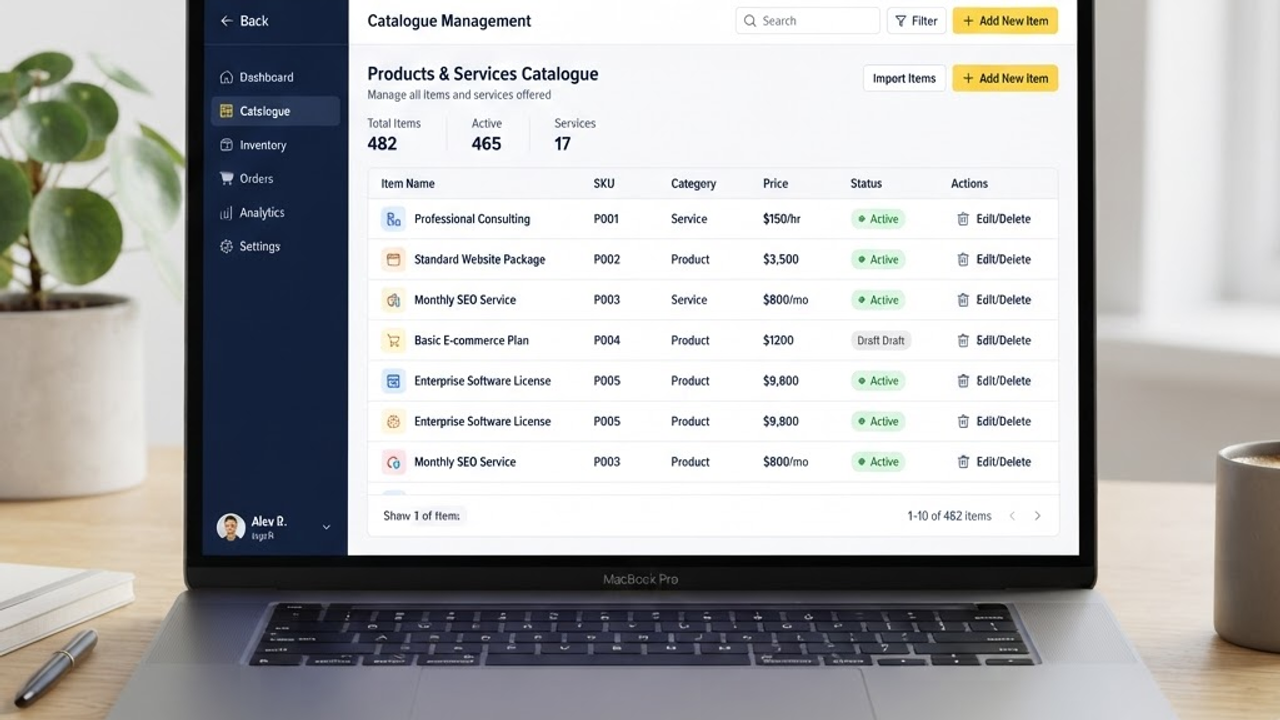Viewport: 1280px width, 720px height.
Task: Click the price "$1200"
Action: point(778,340)
